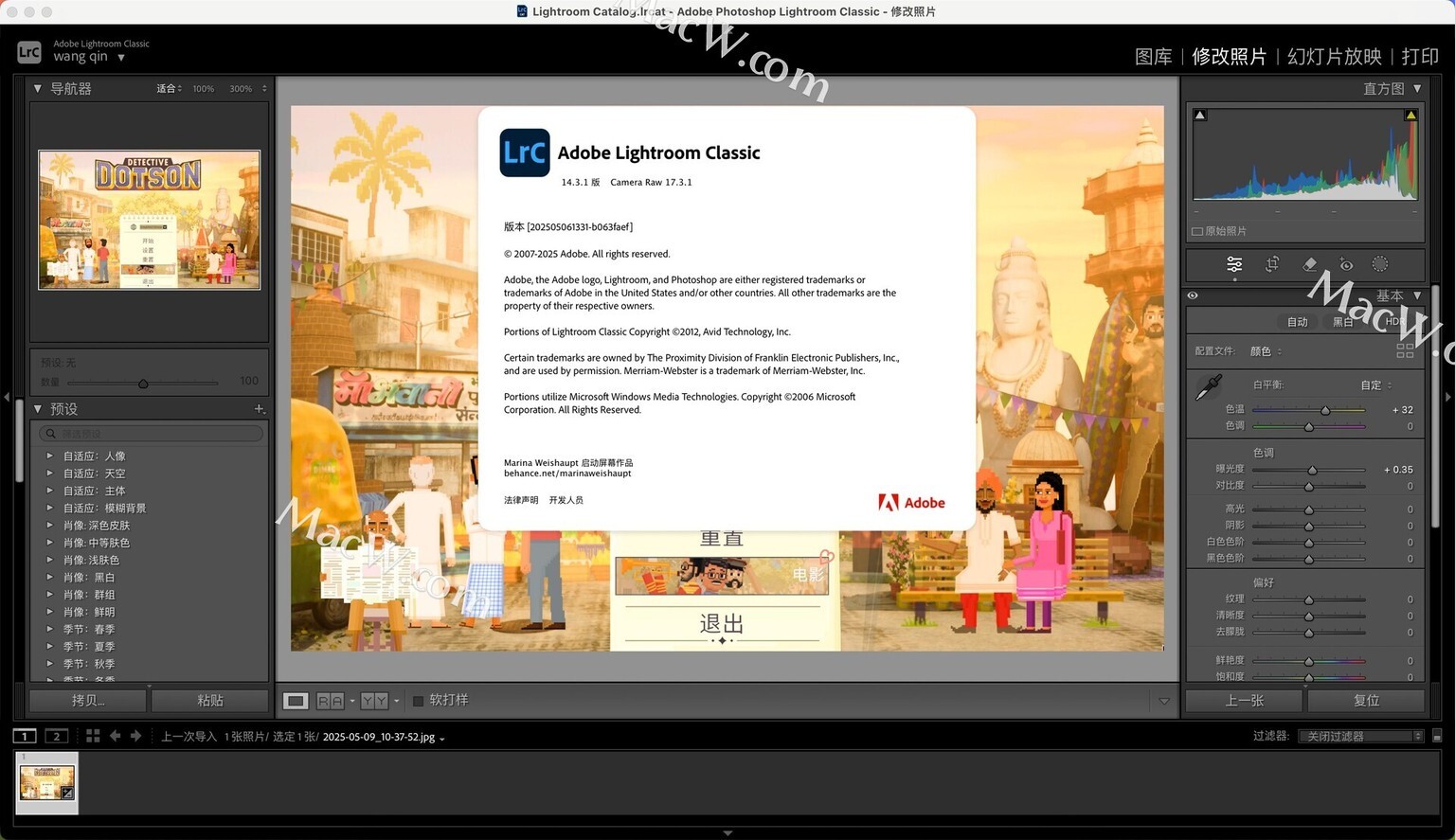Image resolution: width=1455 pixels, height=840 pixels.
Task: Collapse the 预设 presets panel
Action: [37, 409]
